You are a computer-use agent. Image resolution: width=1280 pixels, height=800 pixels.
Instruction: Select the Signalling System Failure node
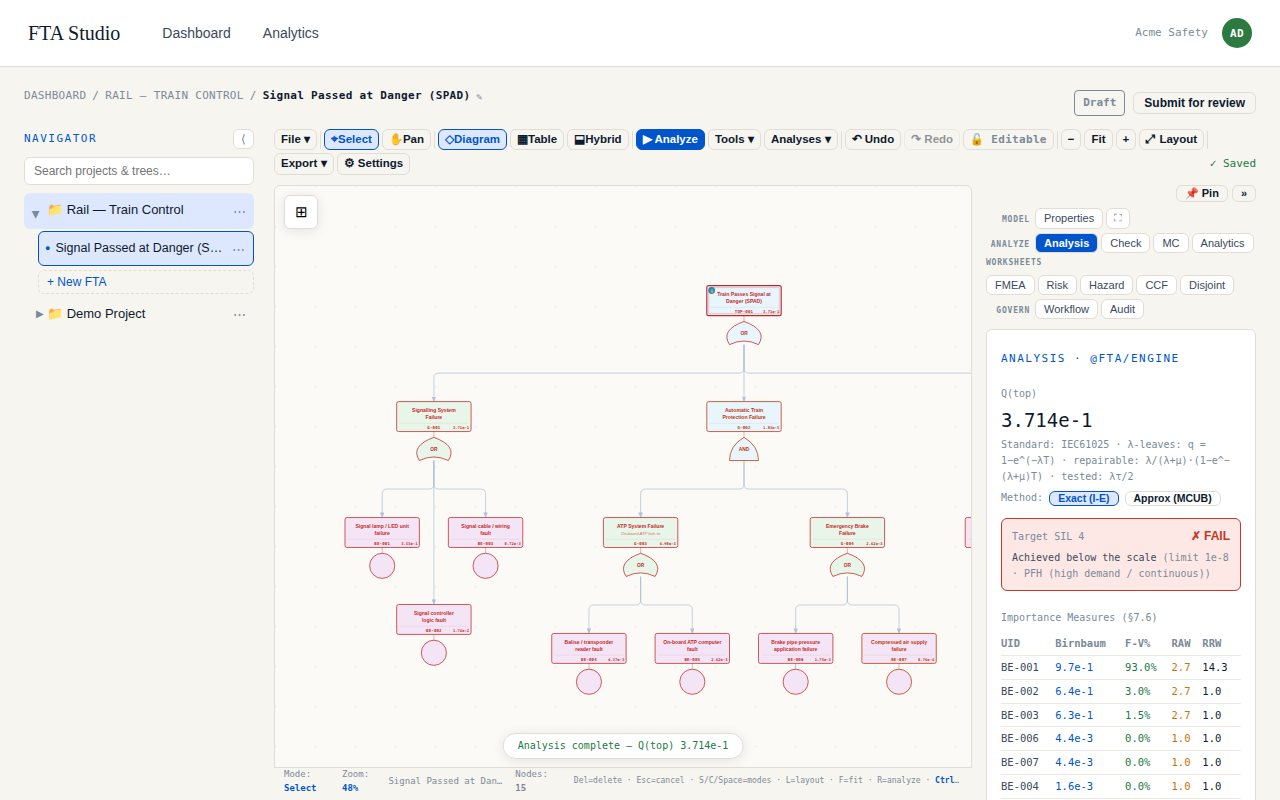point(434,416)
